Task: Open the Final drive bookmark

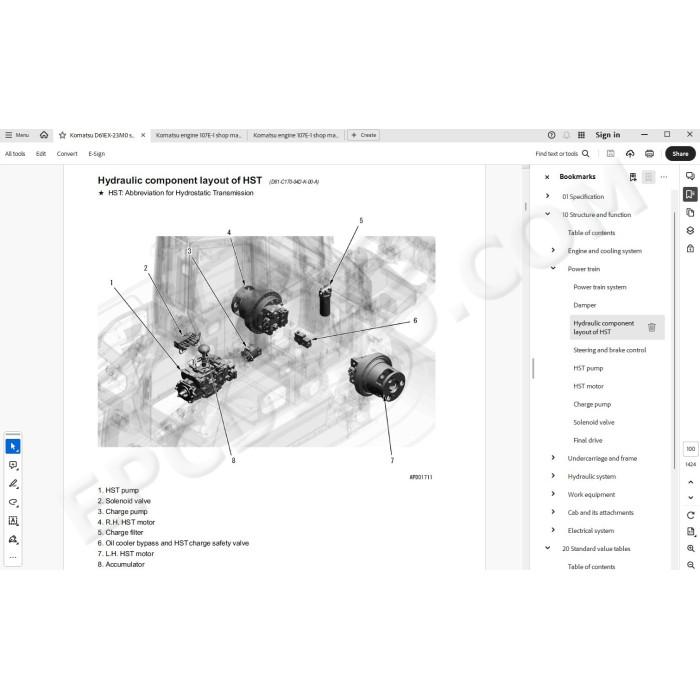Action: (x=588, y=441)
